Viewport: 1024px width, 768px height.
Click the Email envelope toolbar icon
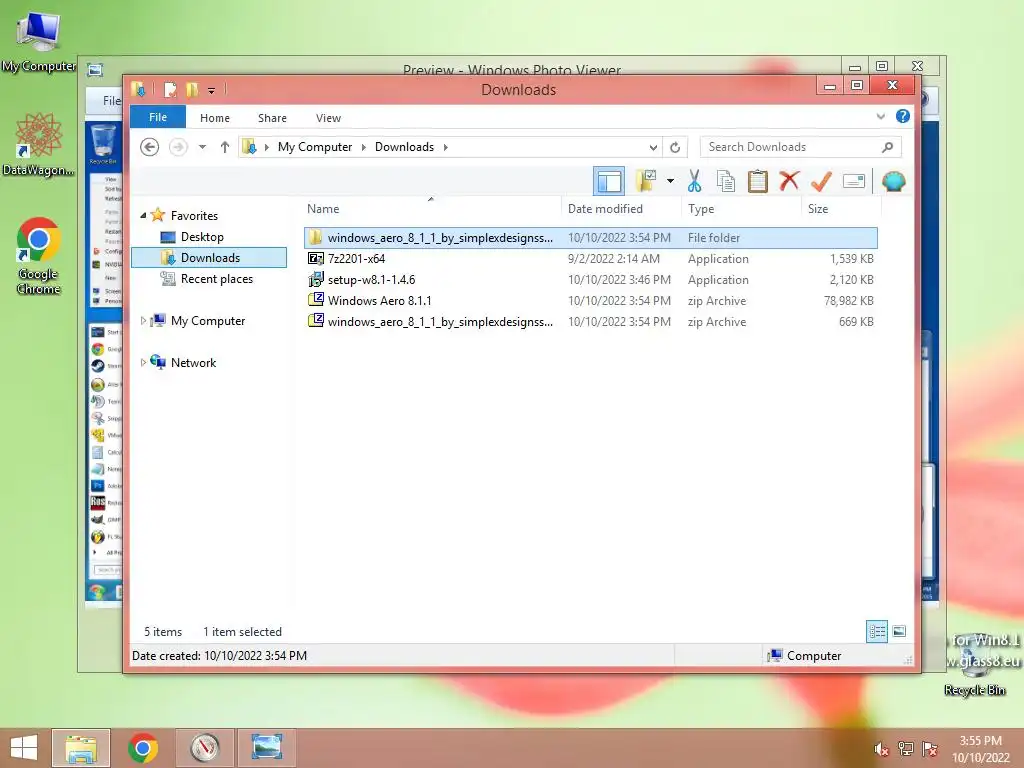tap(854, 181)
